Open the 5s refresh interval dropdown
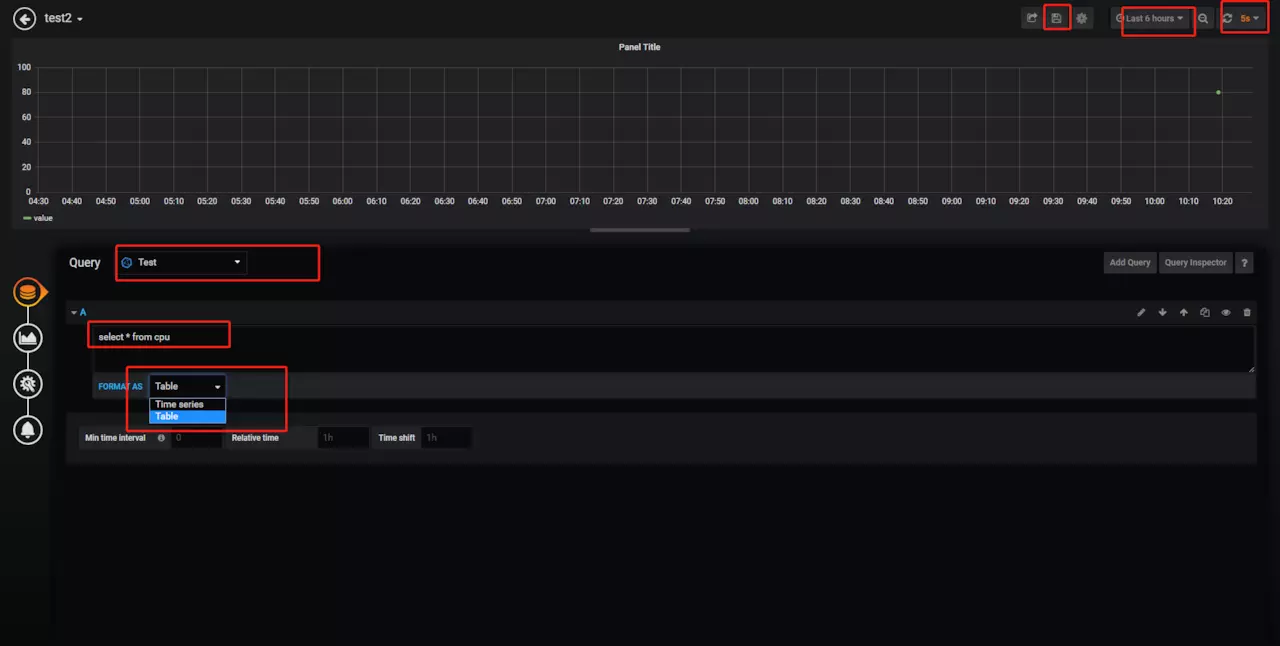1280x646 pixels. (x=1250, y=18)
